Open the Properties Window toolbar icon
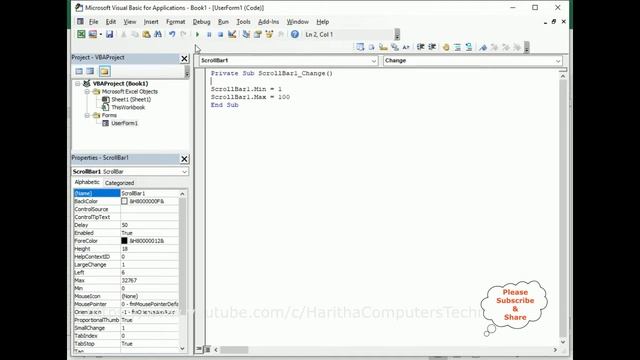Screen dimensions: 640x360 coord(258,34)
